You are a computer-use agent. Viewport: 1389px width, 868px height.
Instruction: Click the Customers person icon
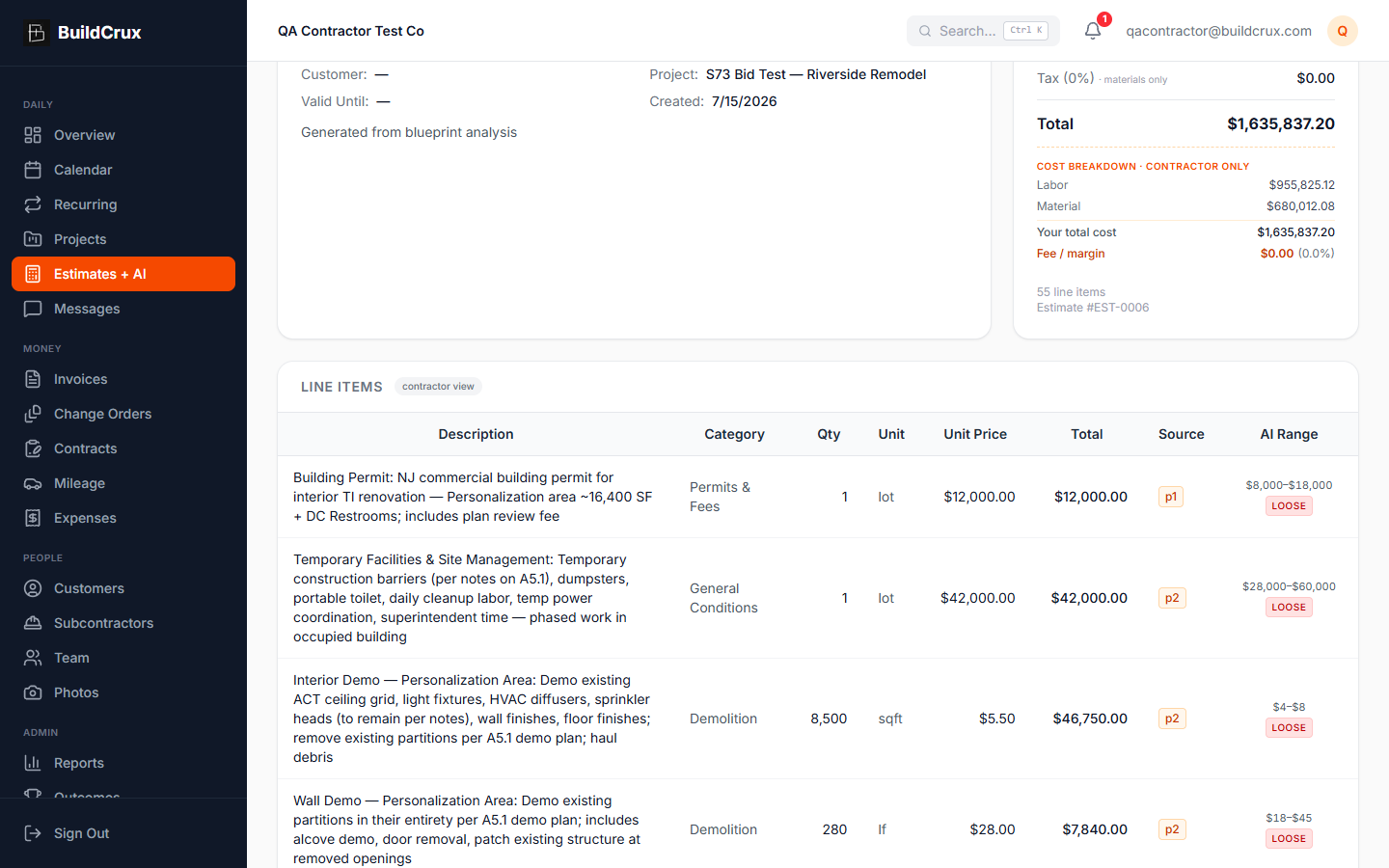coord(33,588)
